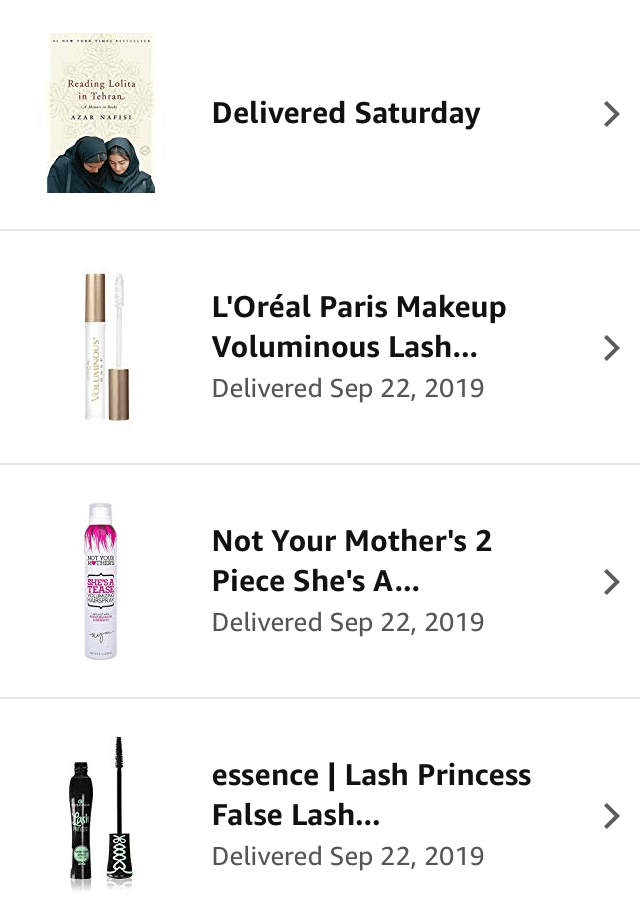Click delivery date under Not Your Mother's item
The image size is (640, 920).
348,622
